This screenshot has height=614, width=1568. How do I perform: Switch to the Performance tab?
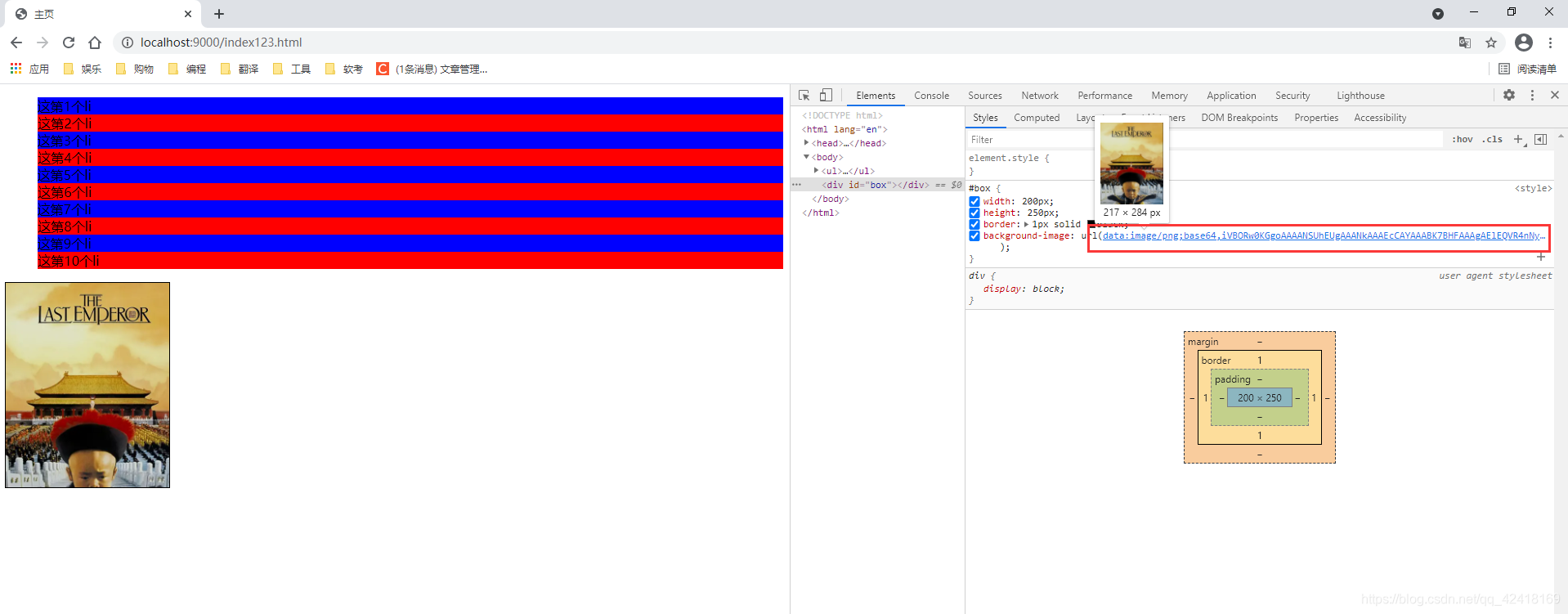pos(1104,96)
